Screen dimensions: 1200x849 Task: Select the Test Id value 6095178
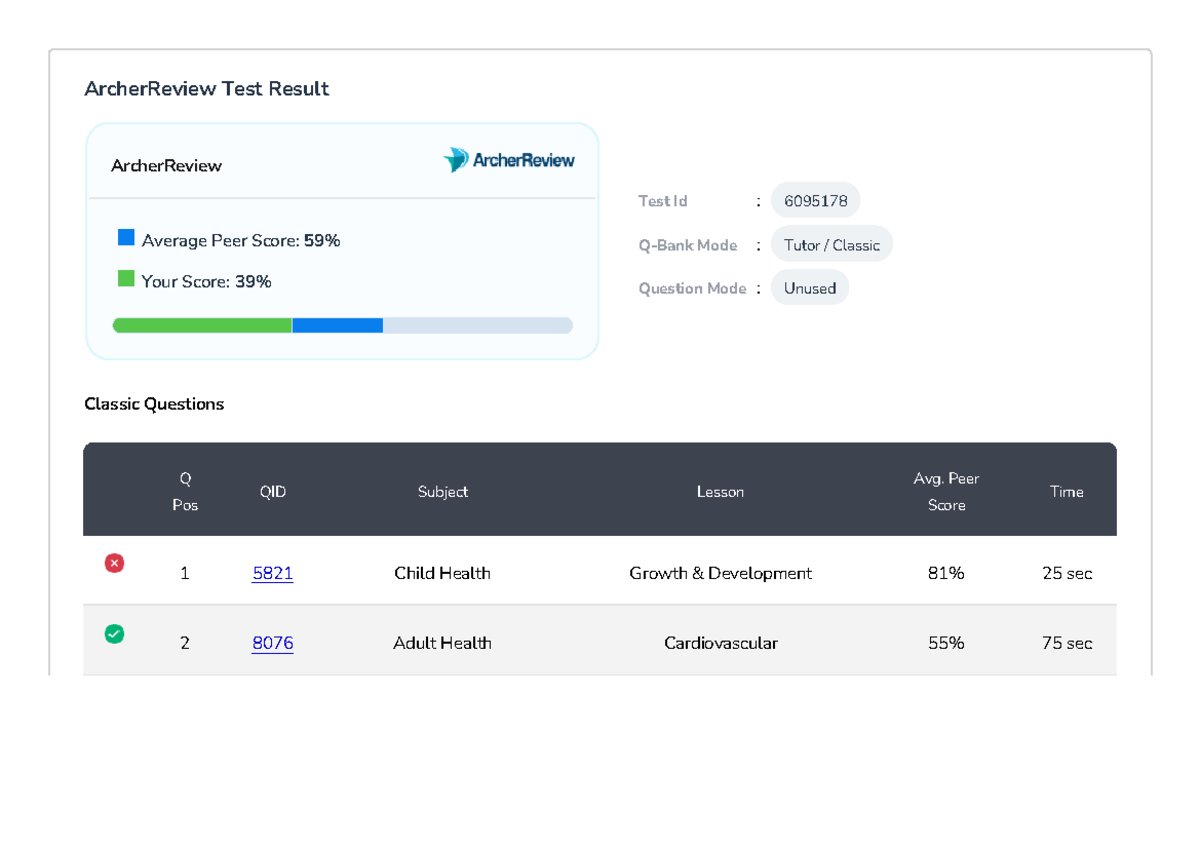click(x=815, y=200)
